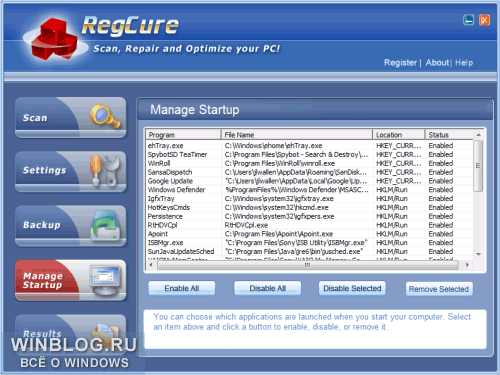Click the winroll.exe file path cell
This screenshot has width=500, height=375.
pos(280,163)
